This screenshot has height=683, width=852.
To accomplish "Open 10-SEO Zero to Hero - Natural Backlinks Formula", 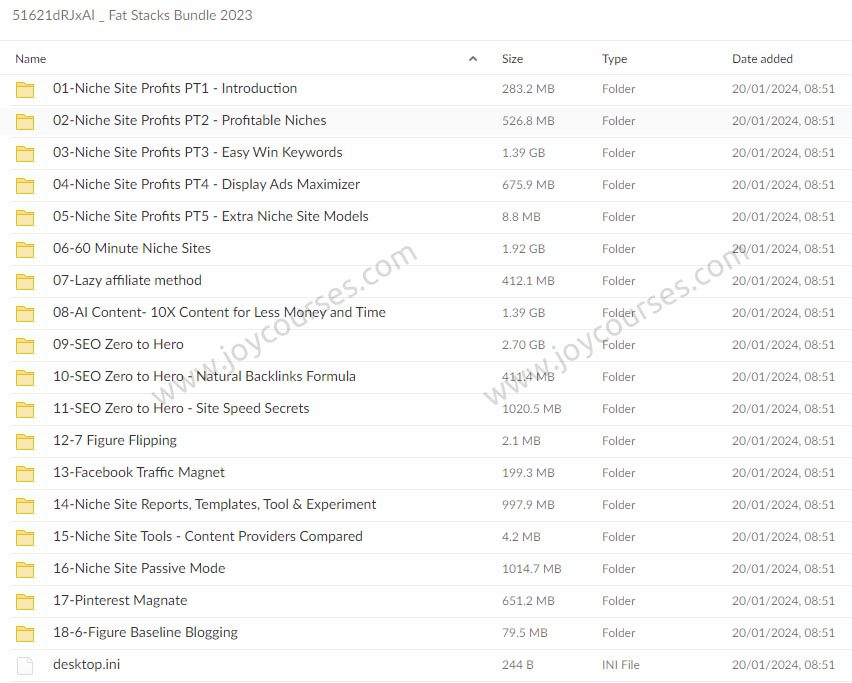I will (204, 377).
